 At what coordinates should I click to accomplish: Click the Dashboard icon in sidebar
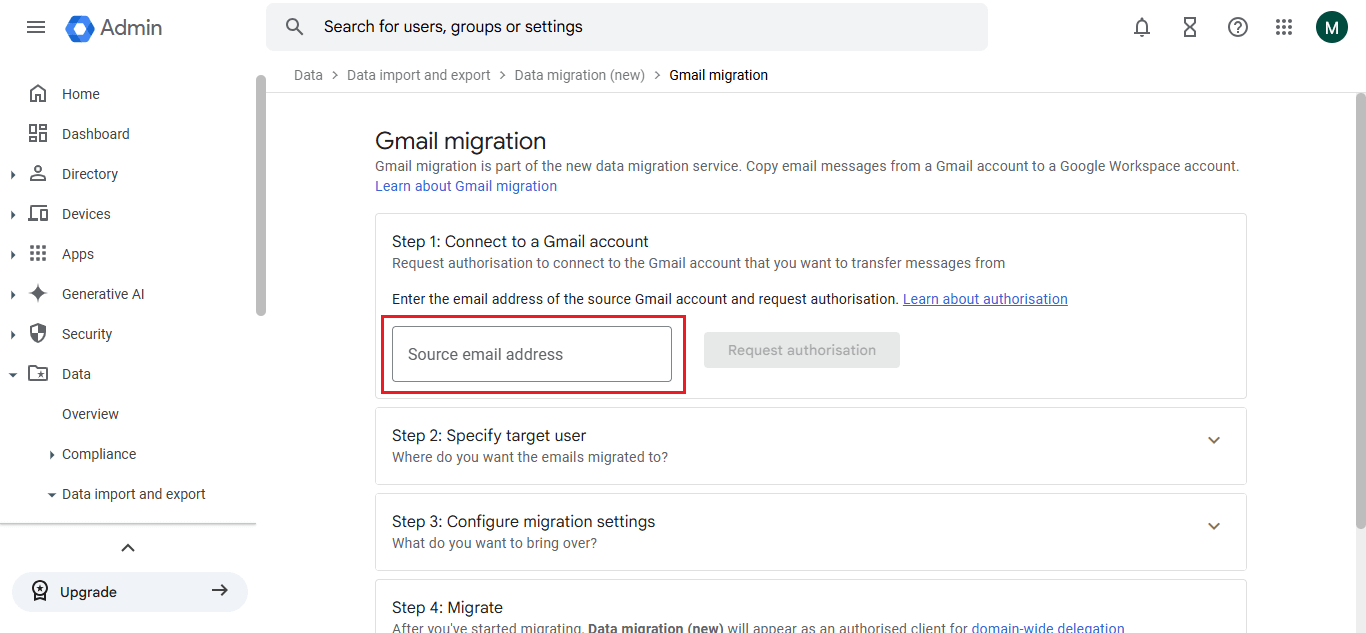(38, 134)
